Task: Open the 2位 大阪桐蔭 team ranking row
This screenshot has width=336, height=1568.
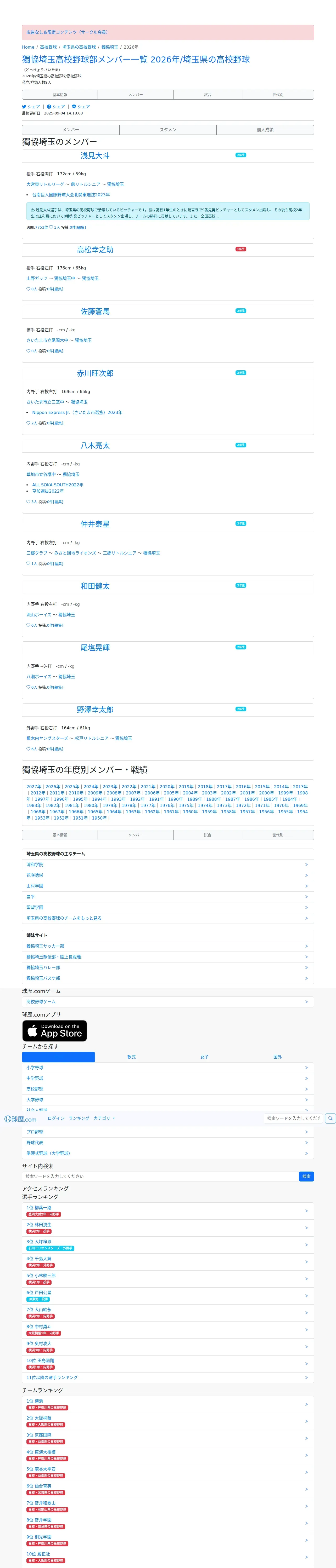Action: 168,1421
